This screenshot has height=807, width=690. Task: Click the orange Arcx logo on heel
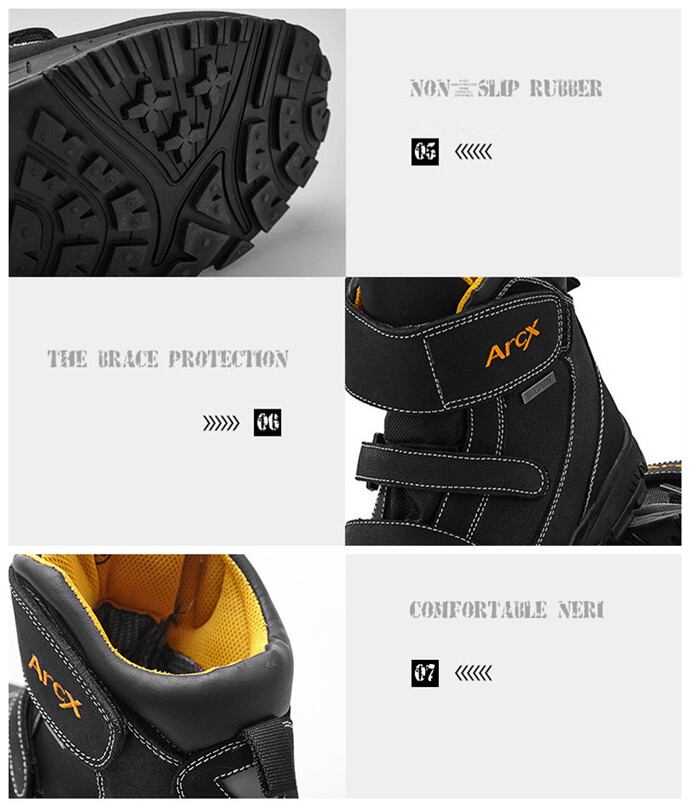55,686
